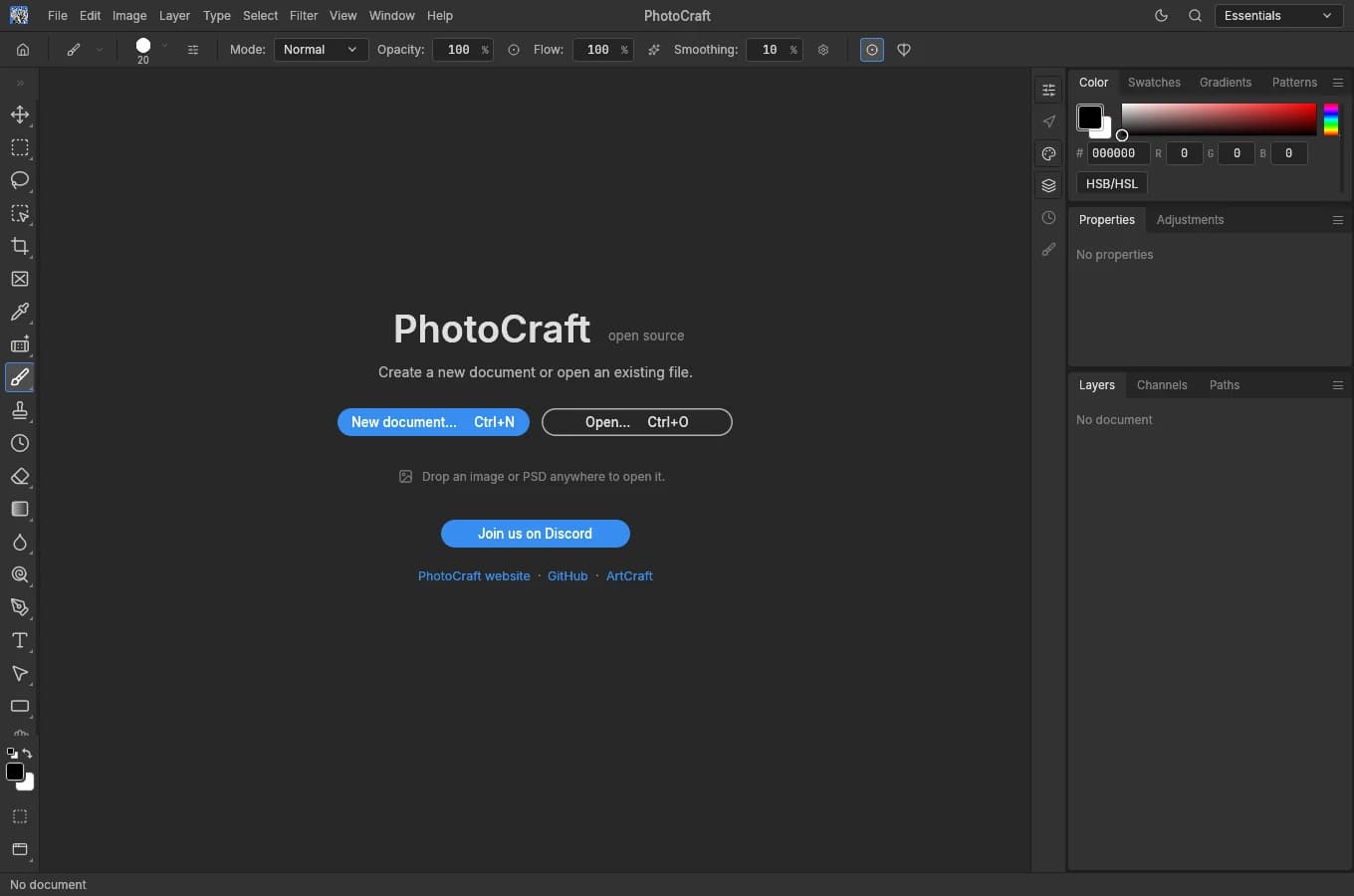Toggle the butterfly symmetry option
The width and height of the screenshot is (1354, 896).
[904, 50]
